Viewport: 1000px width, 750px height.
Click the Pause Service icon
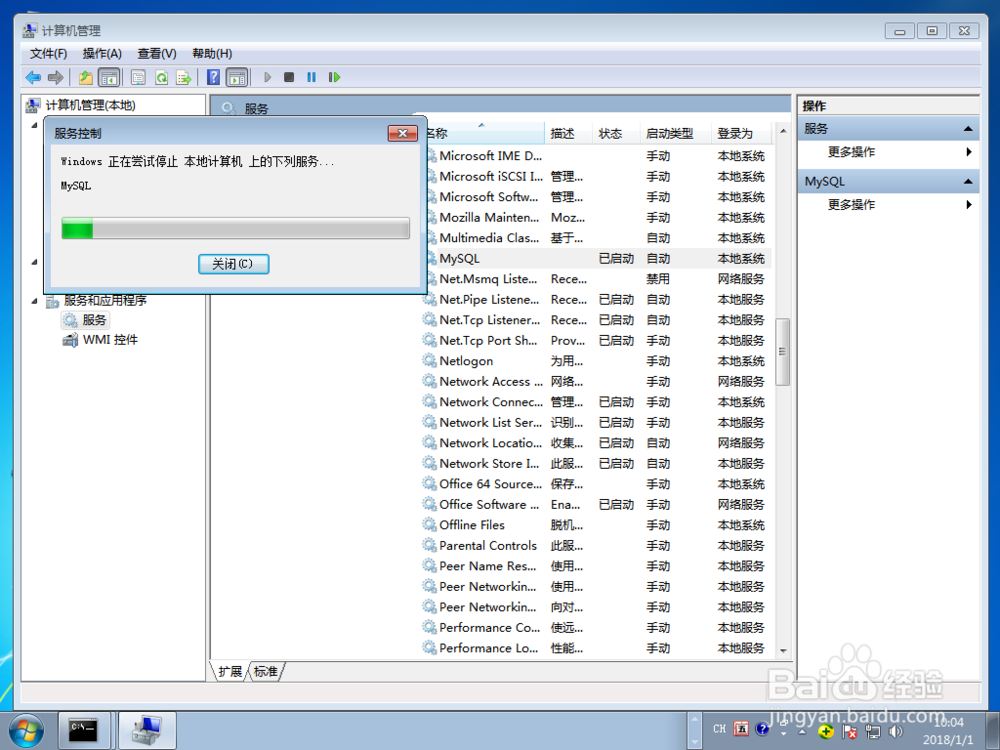click(x=311, y=77)
